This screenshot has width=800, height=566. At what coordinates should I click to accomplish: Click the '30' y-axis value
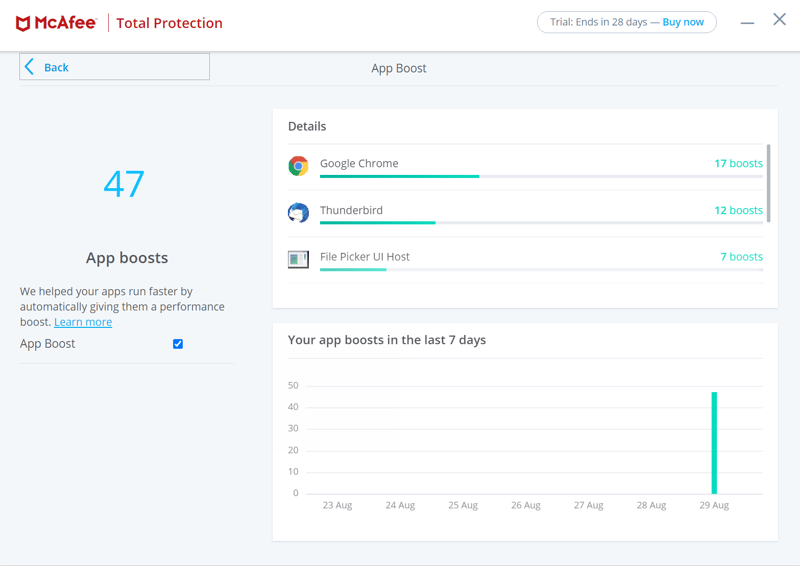coord(293,428)
